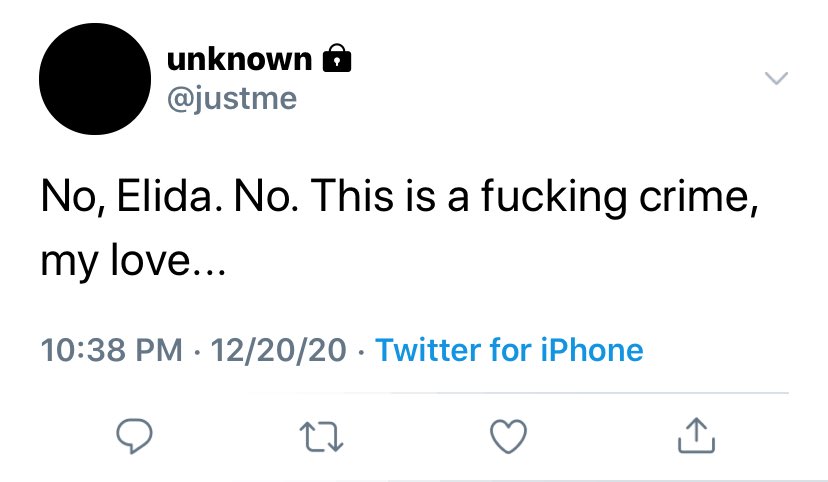Click the dot separator before Twitter for iPhone
This screenshot has width=828, height=482.
pos(361,351)
